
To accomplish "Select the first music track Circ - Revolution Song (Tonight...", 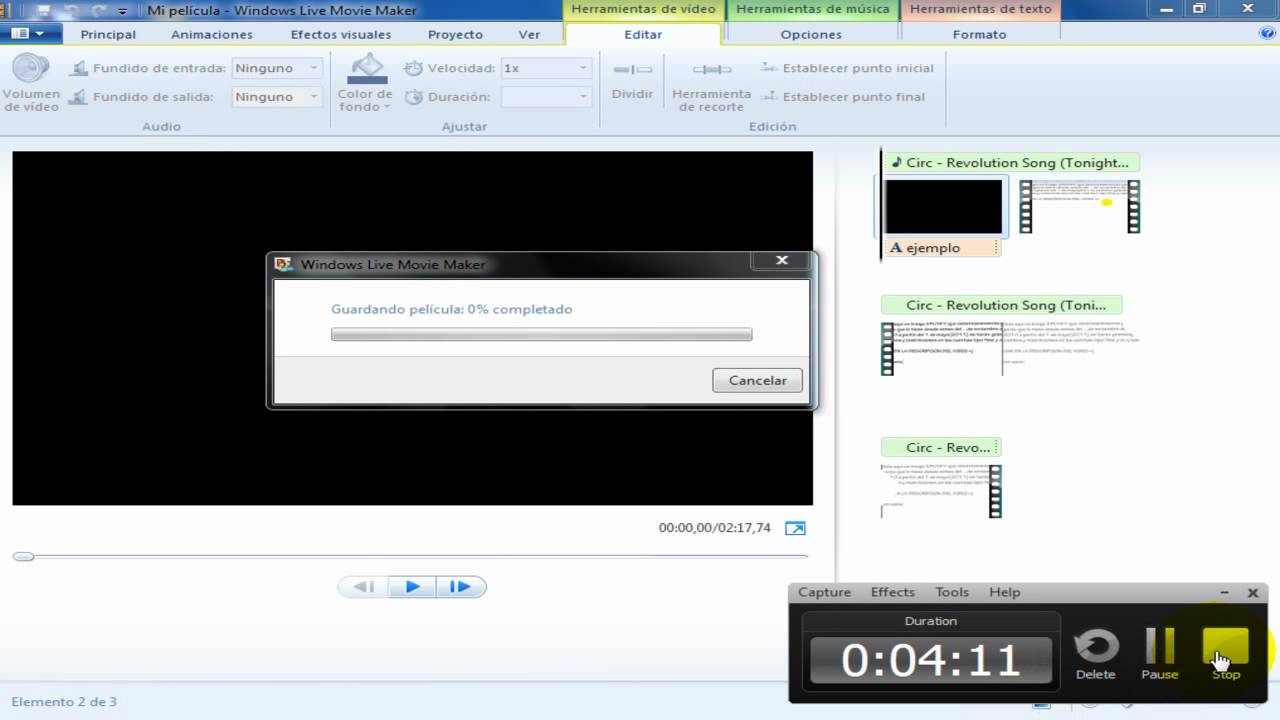I will (x=1011, y=162).
